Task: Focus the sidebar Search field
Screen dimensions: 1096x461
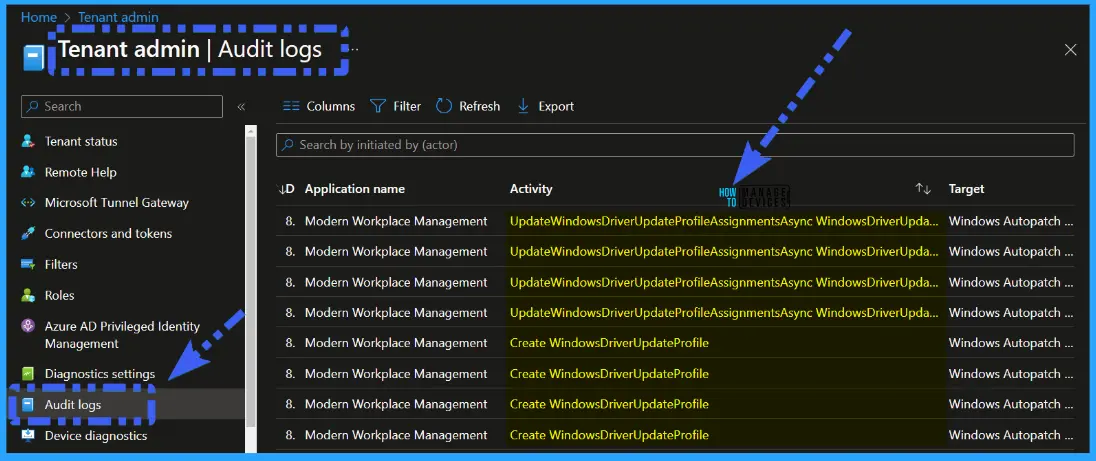Action: coord(122,106)
